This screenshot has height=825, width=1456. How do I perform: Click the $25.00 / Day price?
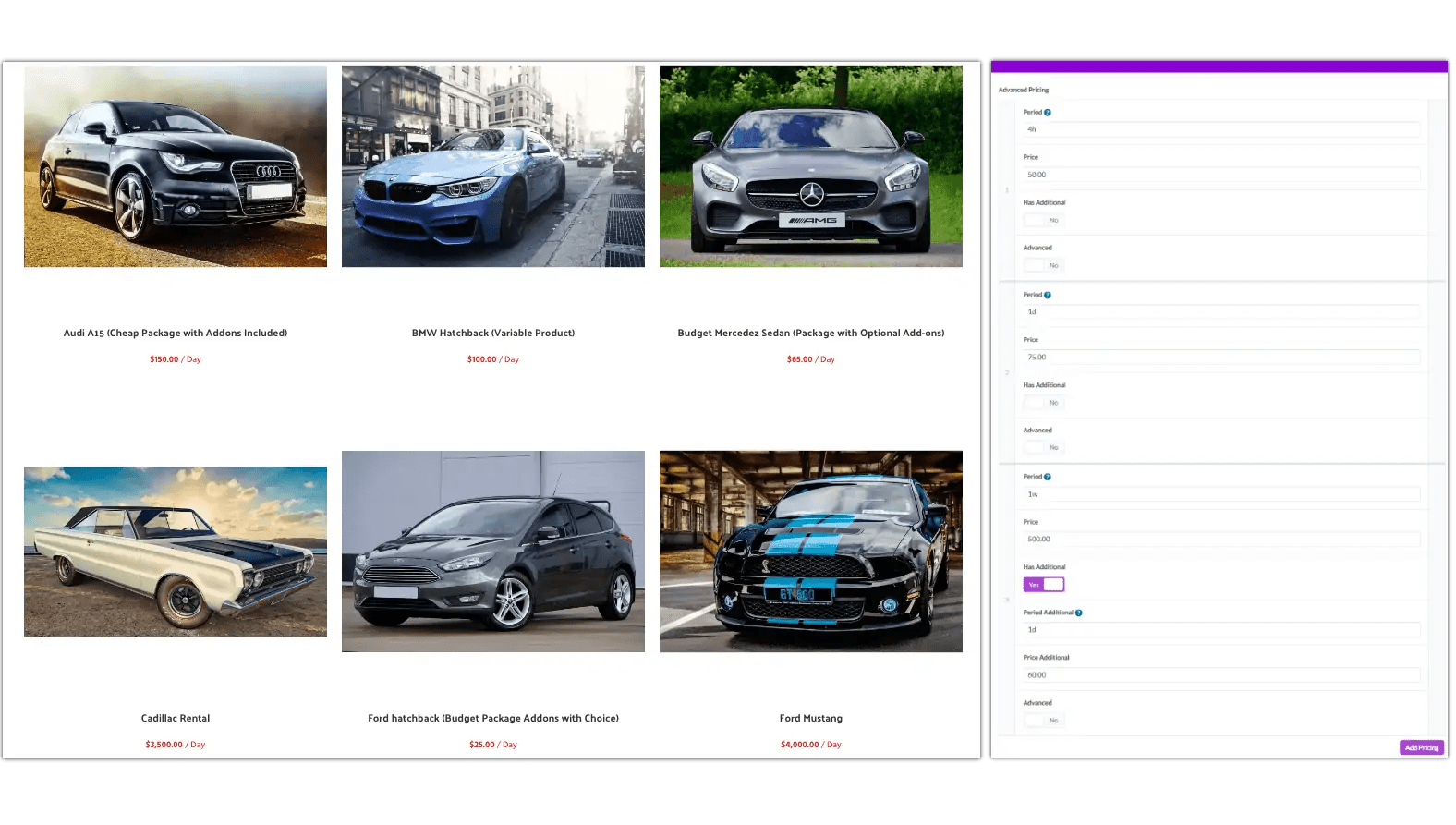point(493,745)
